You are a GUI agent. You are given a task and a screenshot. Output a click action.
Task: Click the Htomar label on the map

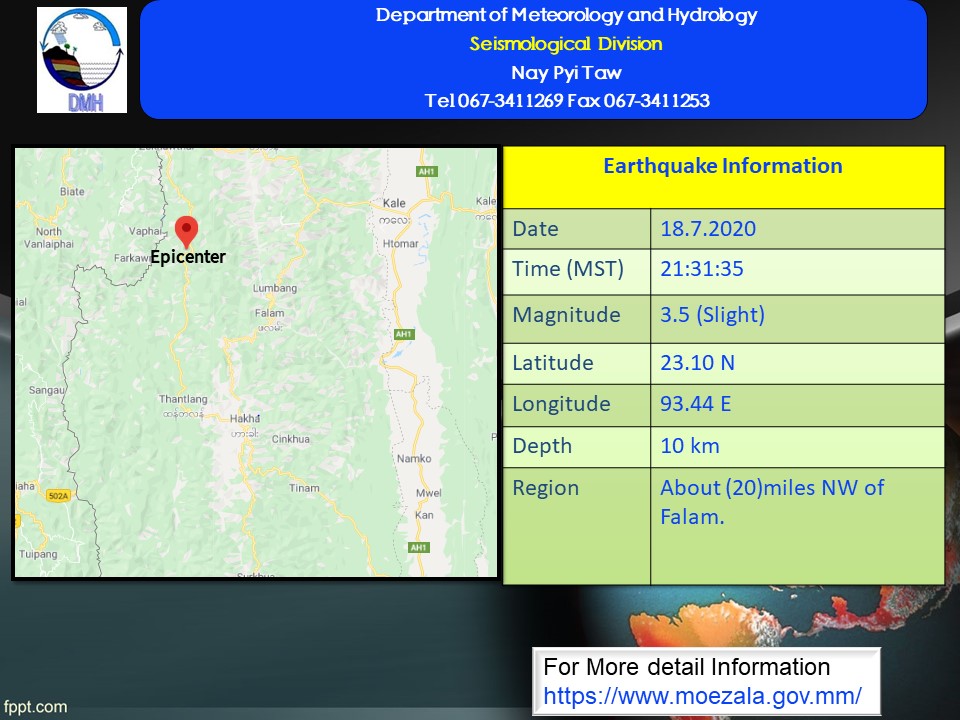coord(400,244)
